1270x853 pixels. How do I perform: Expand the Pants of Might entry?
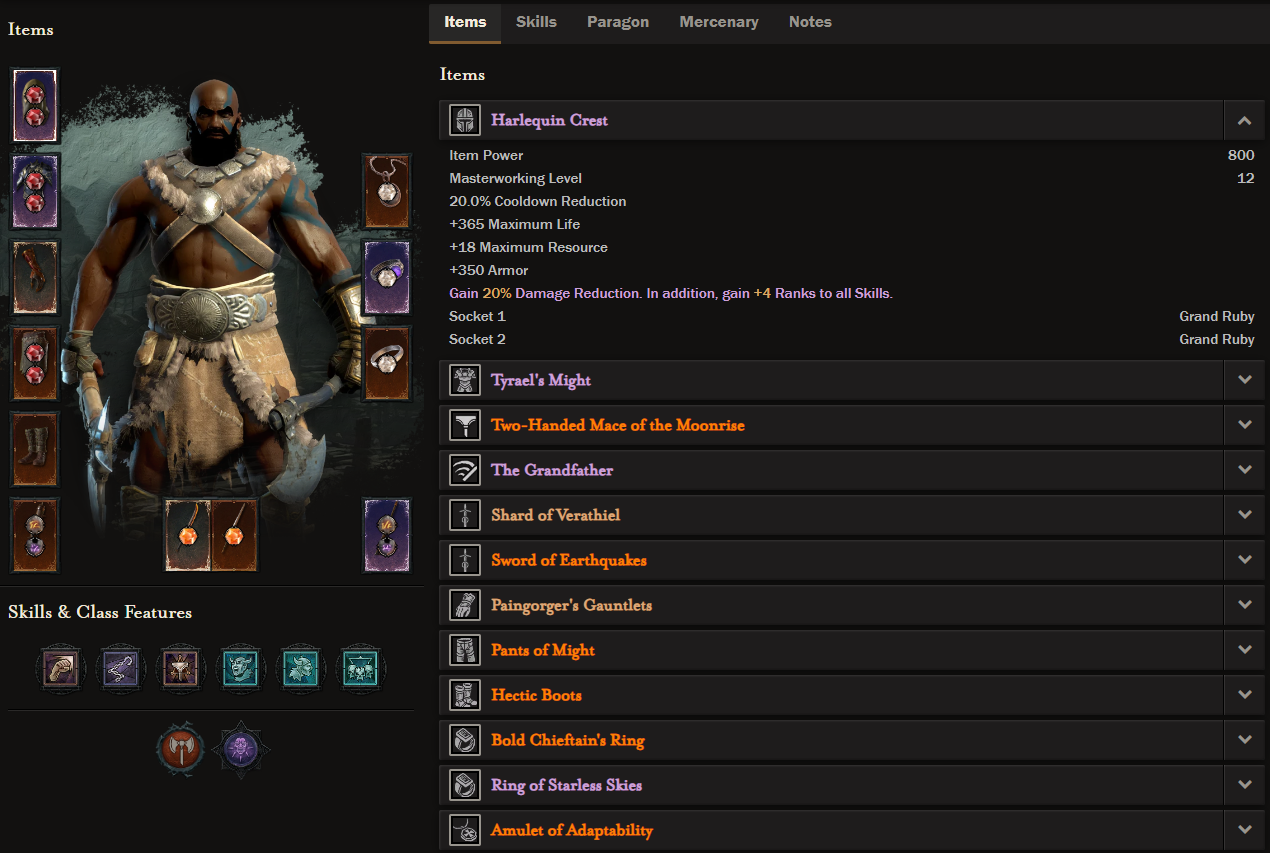coord(1244,649)
